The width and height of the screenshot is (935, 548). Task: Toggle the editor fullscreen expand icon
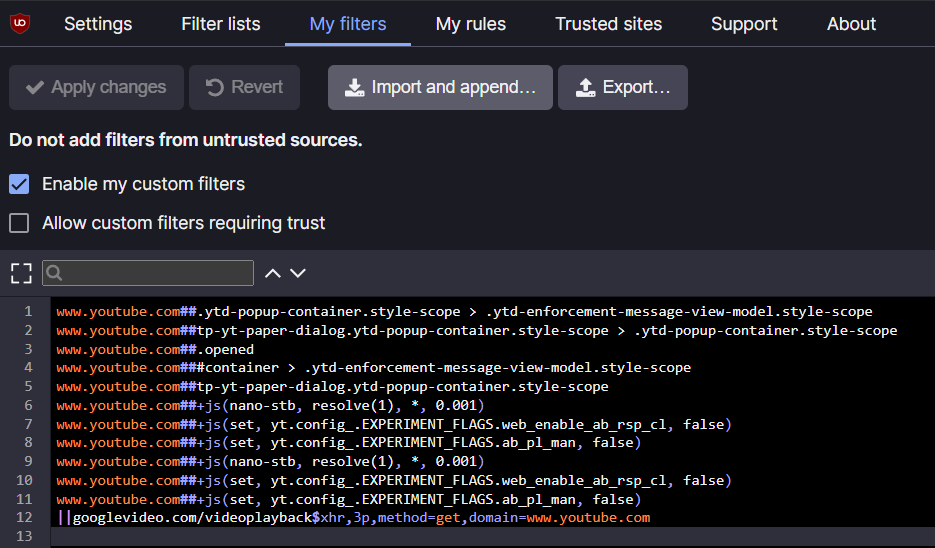click(x=21, y=273)
